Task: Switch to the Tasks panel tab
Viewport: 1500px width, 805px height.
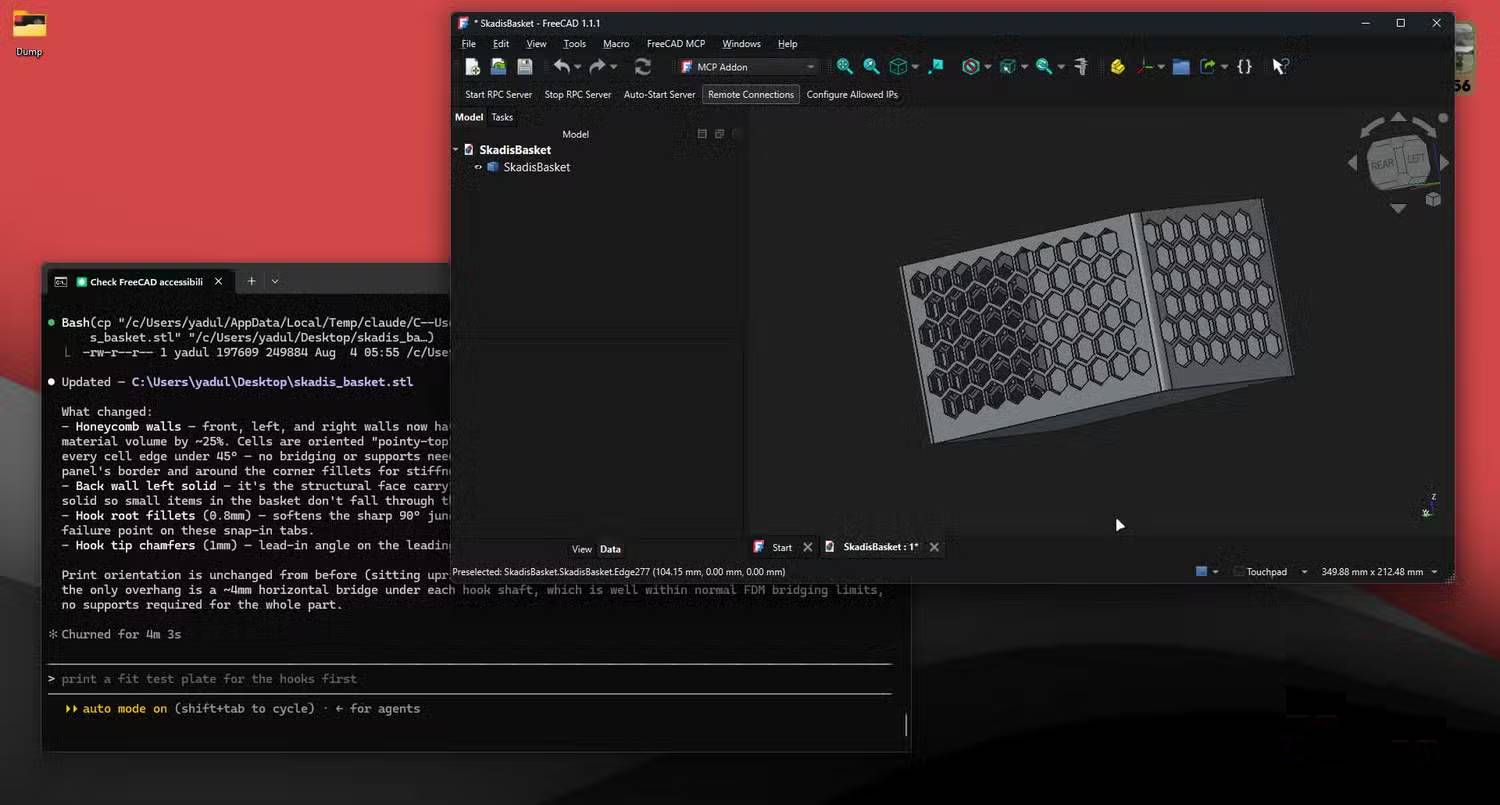Action: 502,117
